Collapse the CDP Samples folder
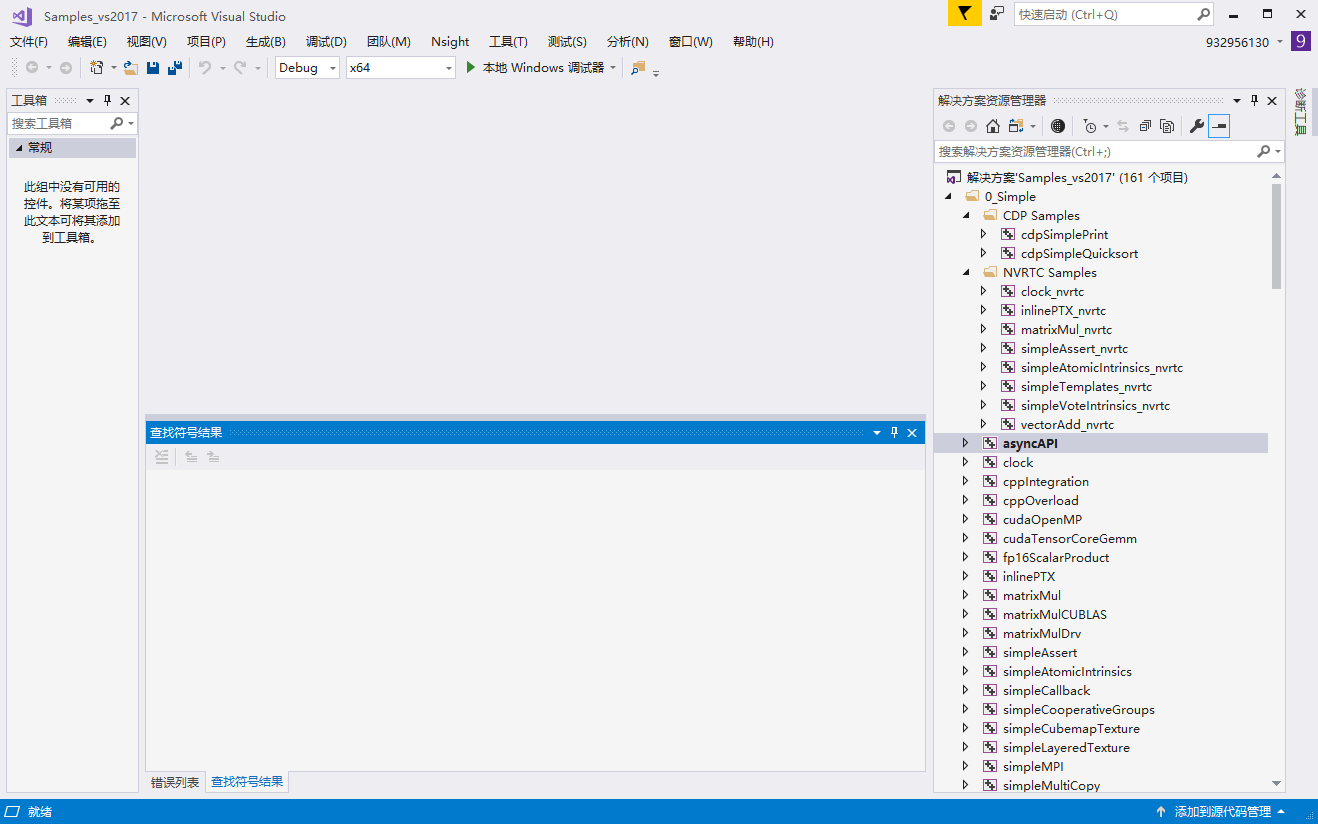Image resolution: width=1318 pixels, height=824 pixels. (x=967, y=216)
